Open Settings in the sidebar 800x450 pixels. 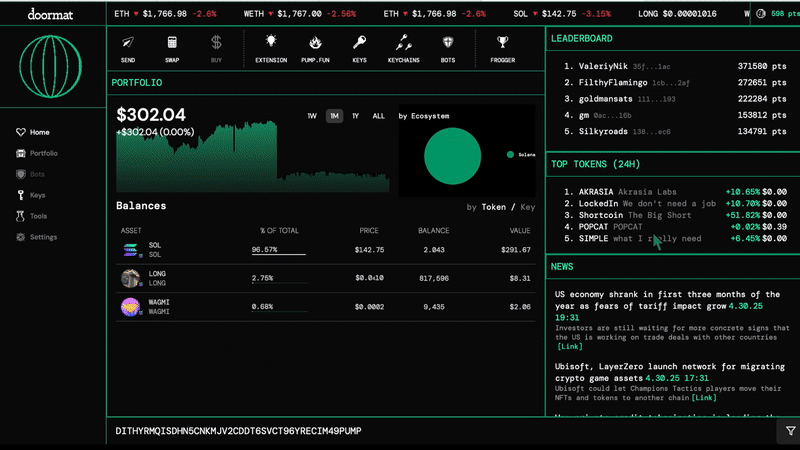(x=43, y=237)
